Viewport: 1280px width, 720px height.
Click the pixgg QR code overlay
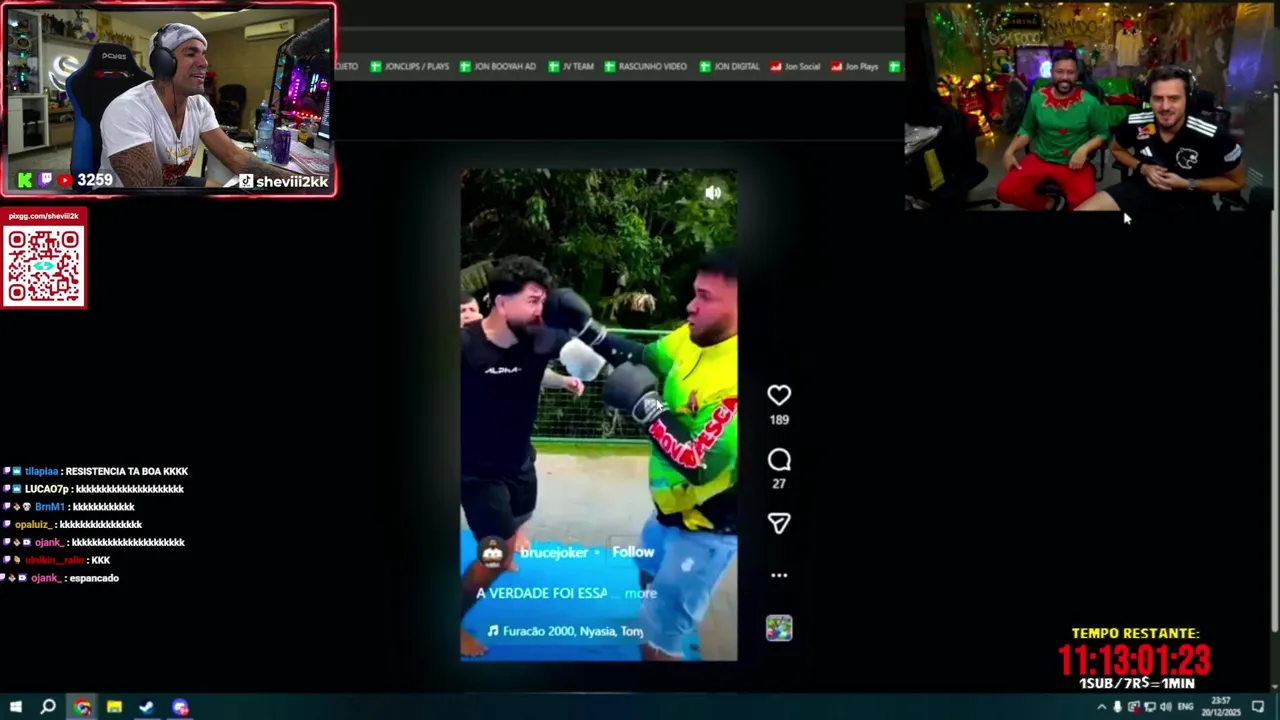pos(43,267)
